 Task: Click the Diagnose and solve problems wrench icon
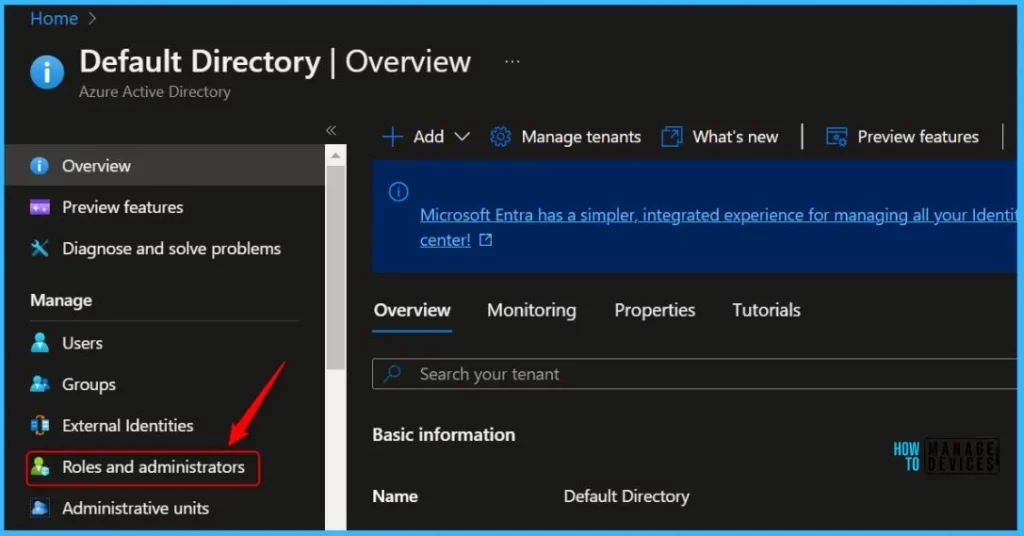tap(39, 249)
